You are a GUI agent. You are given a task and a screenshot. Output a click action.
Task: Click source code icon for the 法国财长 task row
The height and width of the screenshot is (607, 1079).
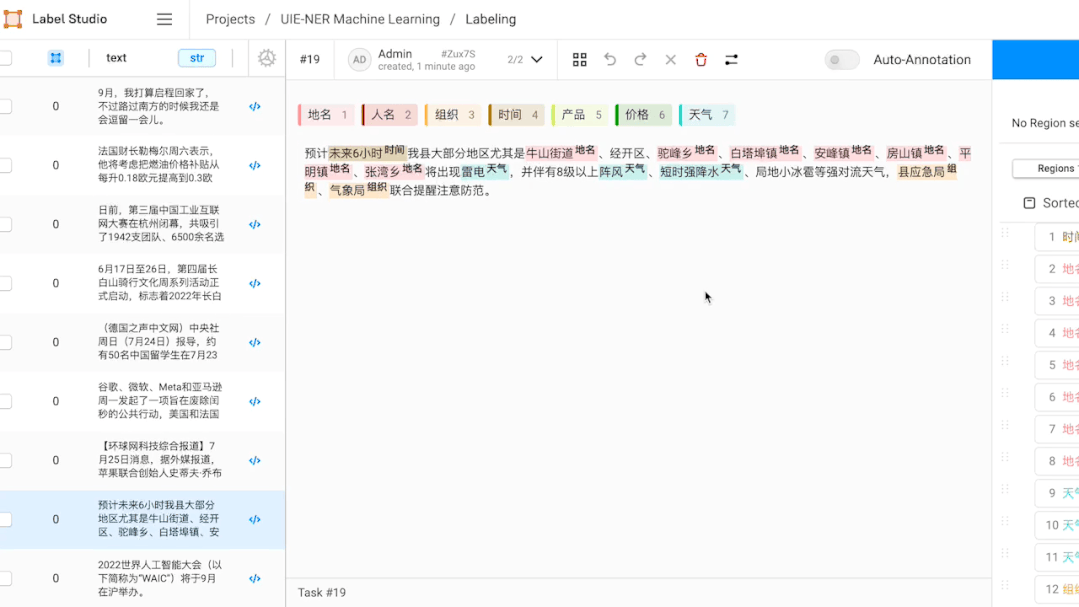[x=255, y=165]
